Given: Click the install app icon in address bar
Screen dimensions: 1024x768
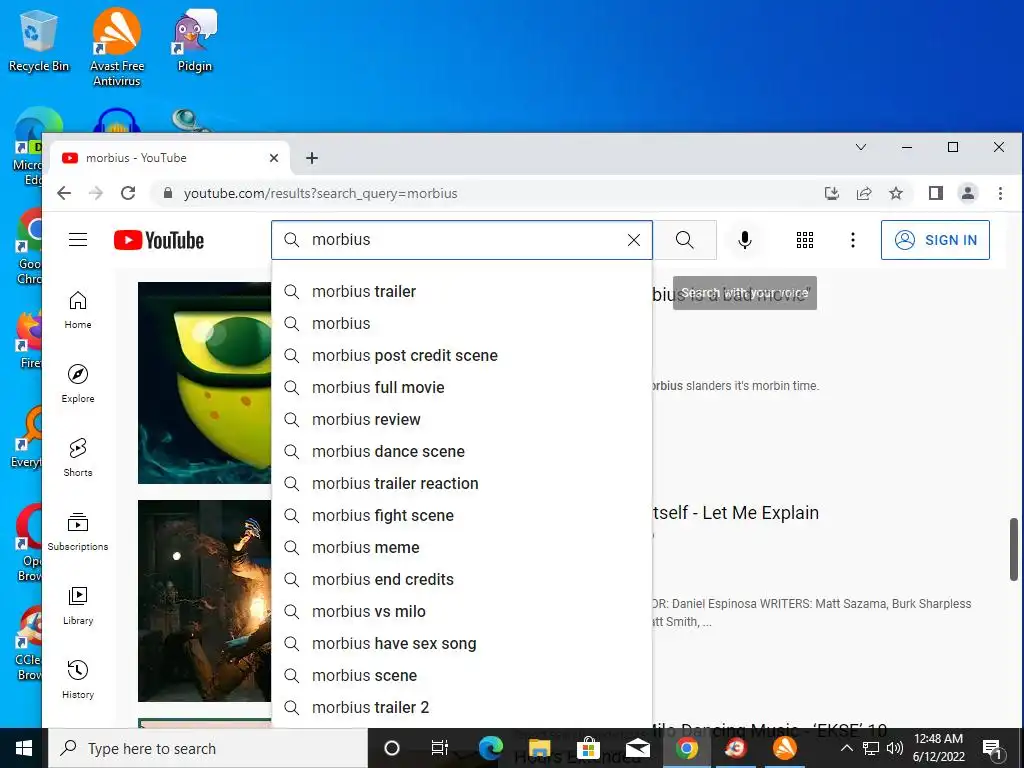Looking at the screenshot, I should coord(831,193).
